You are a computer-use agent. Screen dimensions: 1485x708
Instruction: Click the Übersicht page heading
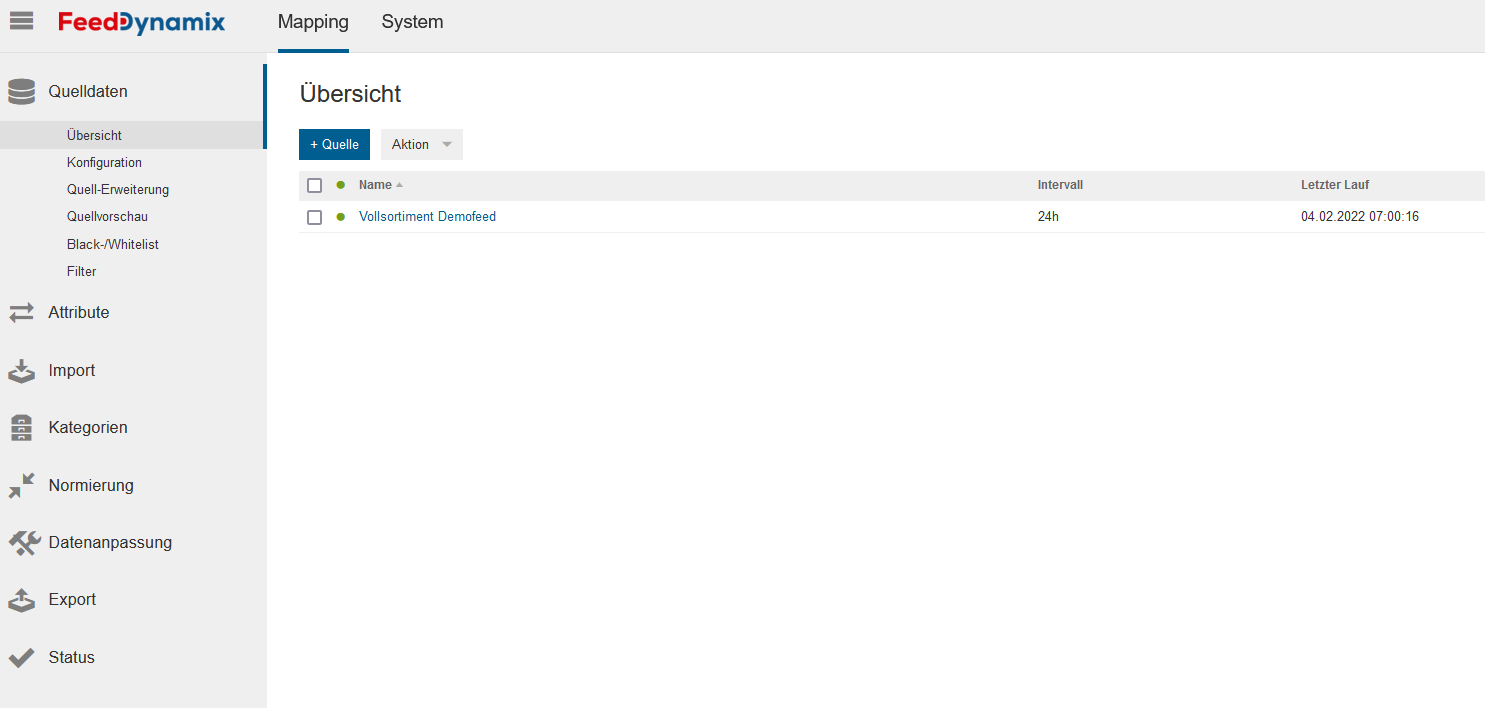pos(351,94)
